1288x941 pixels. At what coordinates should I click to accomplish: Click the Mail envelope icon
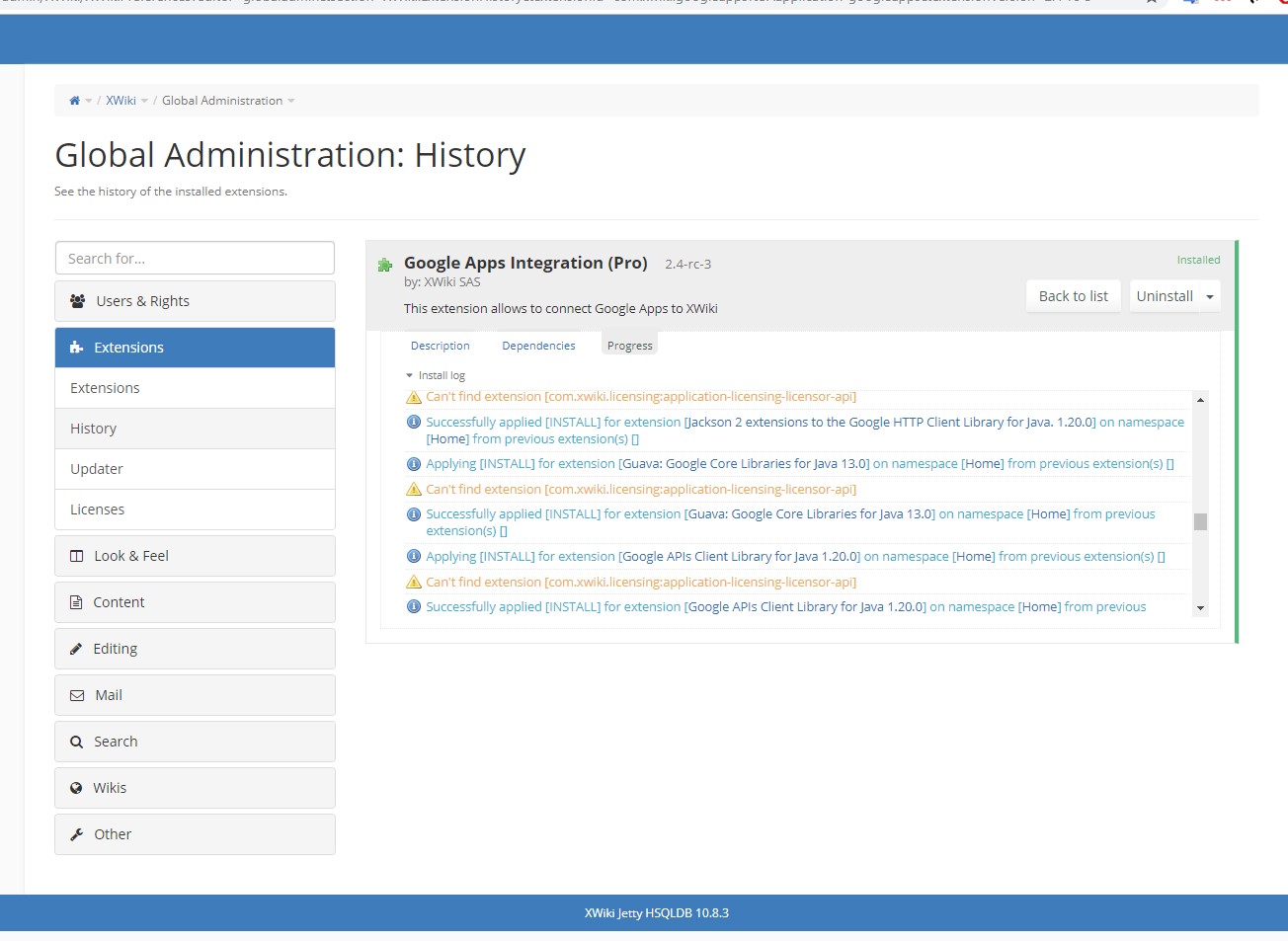76,694
